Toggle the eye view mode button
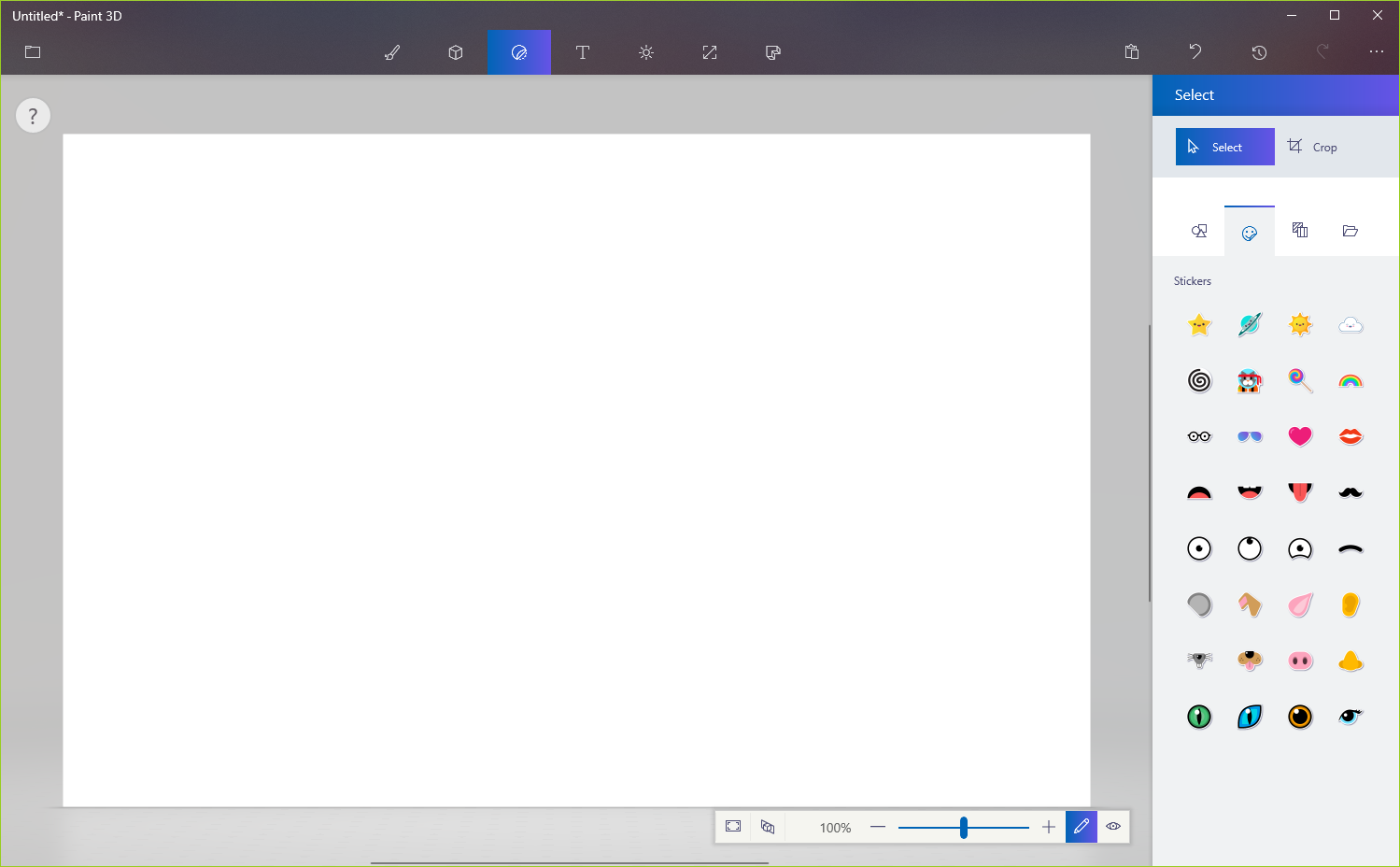Image resolution: width=1400 pixels, height=867 pixels. click(1113, 827)
